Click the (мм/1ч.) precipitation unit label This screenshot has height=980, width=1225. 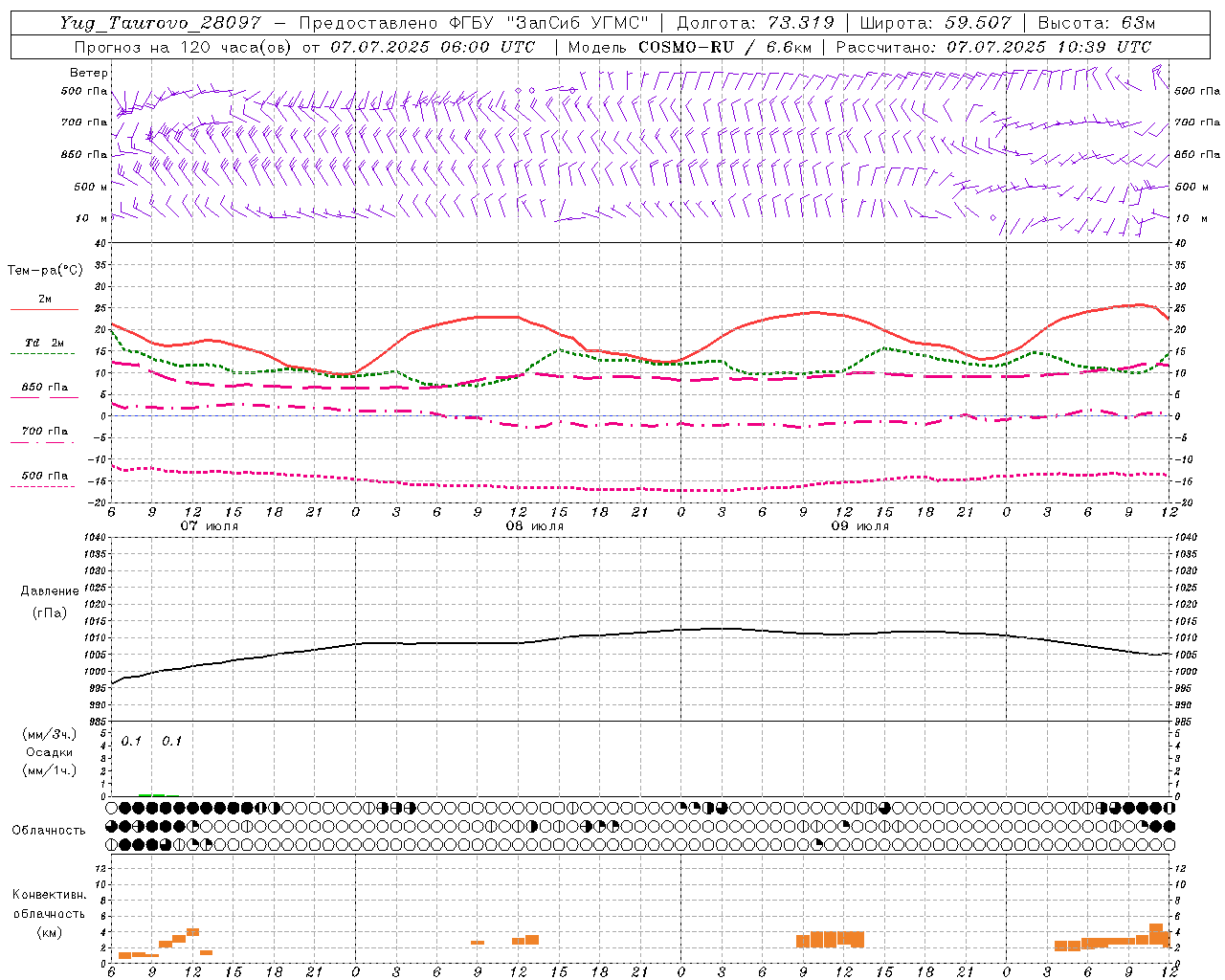tap(50, 770)
